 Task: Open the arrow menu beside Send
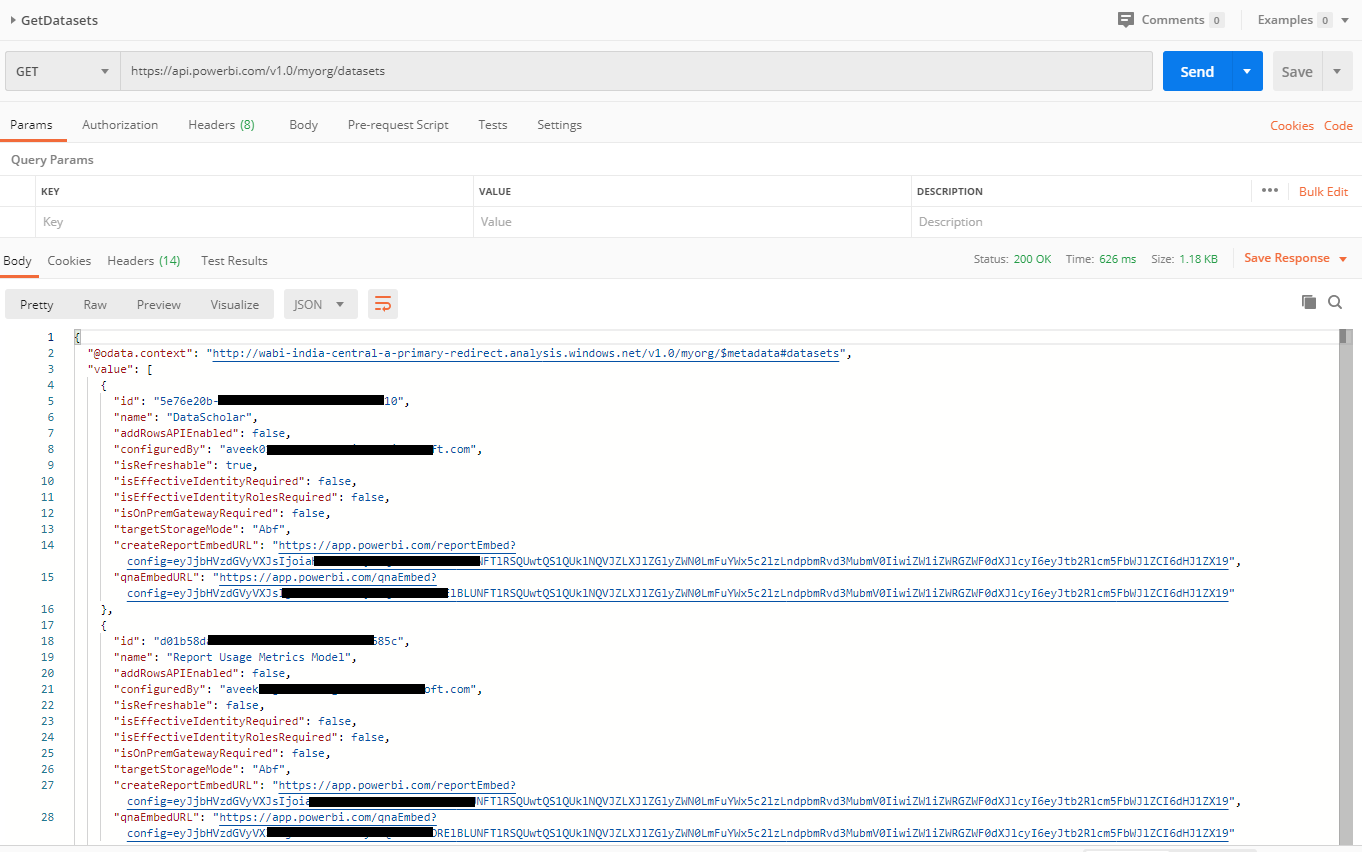1247,72
